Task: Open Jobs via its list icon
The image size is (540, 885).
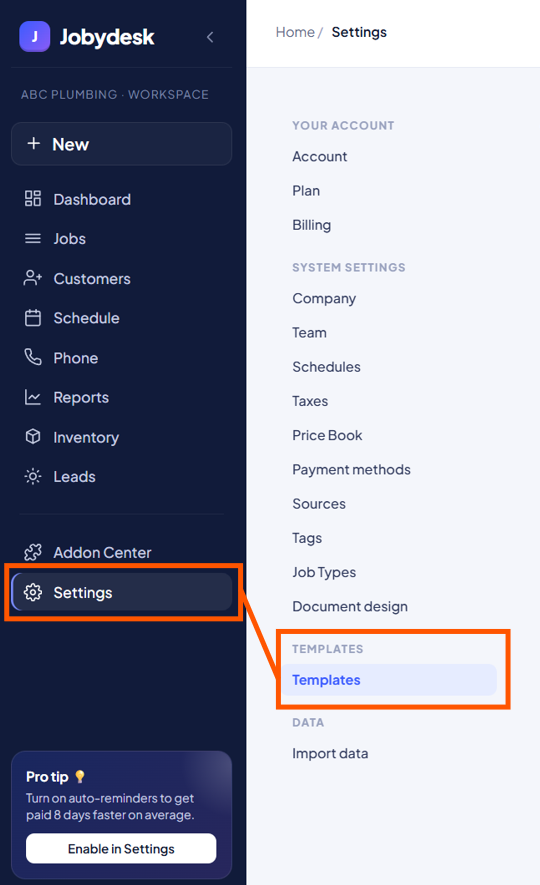Action: coord(33,239)
